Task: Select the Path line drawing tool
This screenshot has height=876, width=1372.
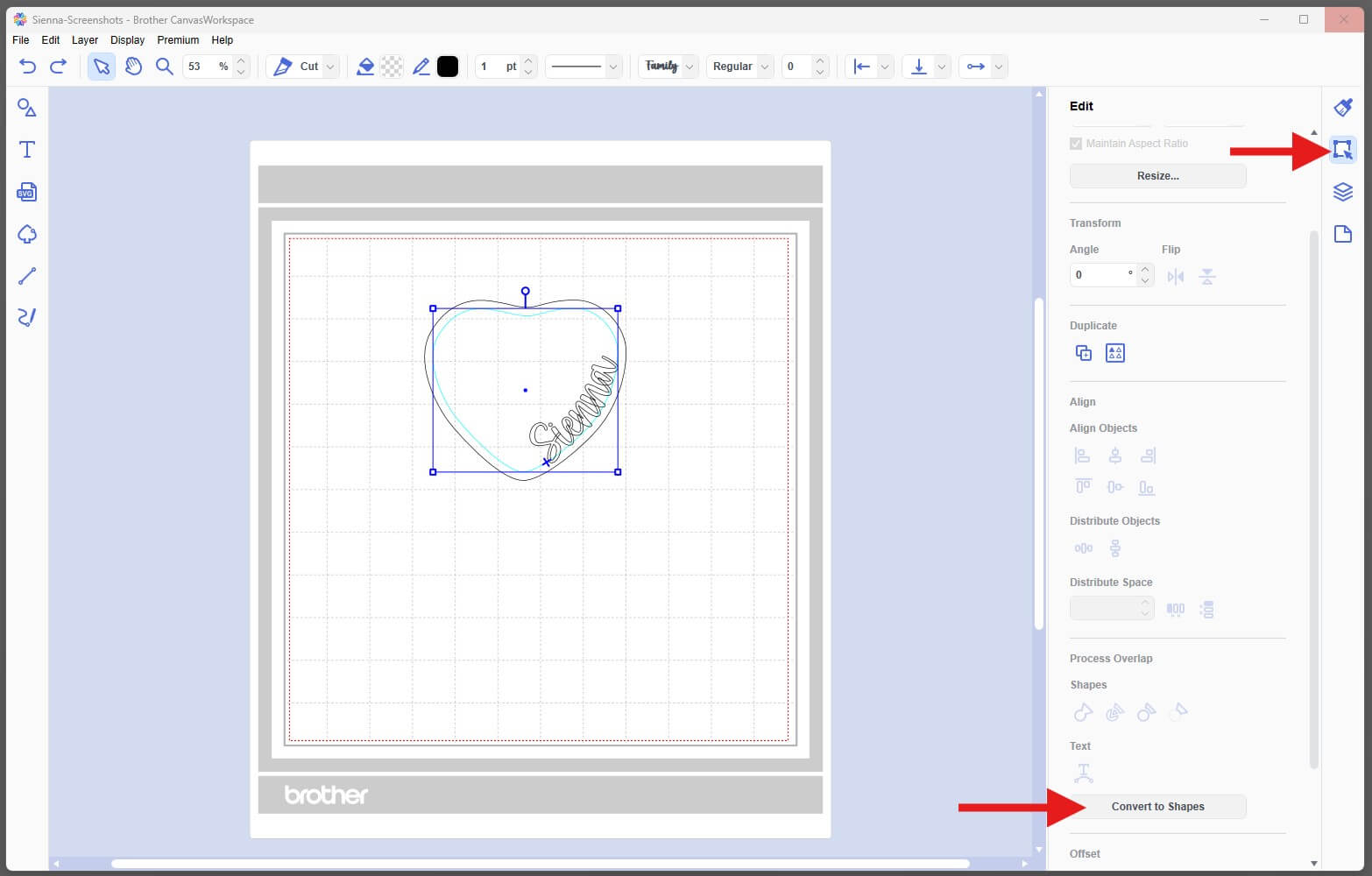Action: click(x=27, y=276)
